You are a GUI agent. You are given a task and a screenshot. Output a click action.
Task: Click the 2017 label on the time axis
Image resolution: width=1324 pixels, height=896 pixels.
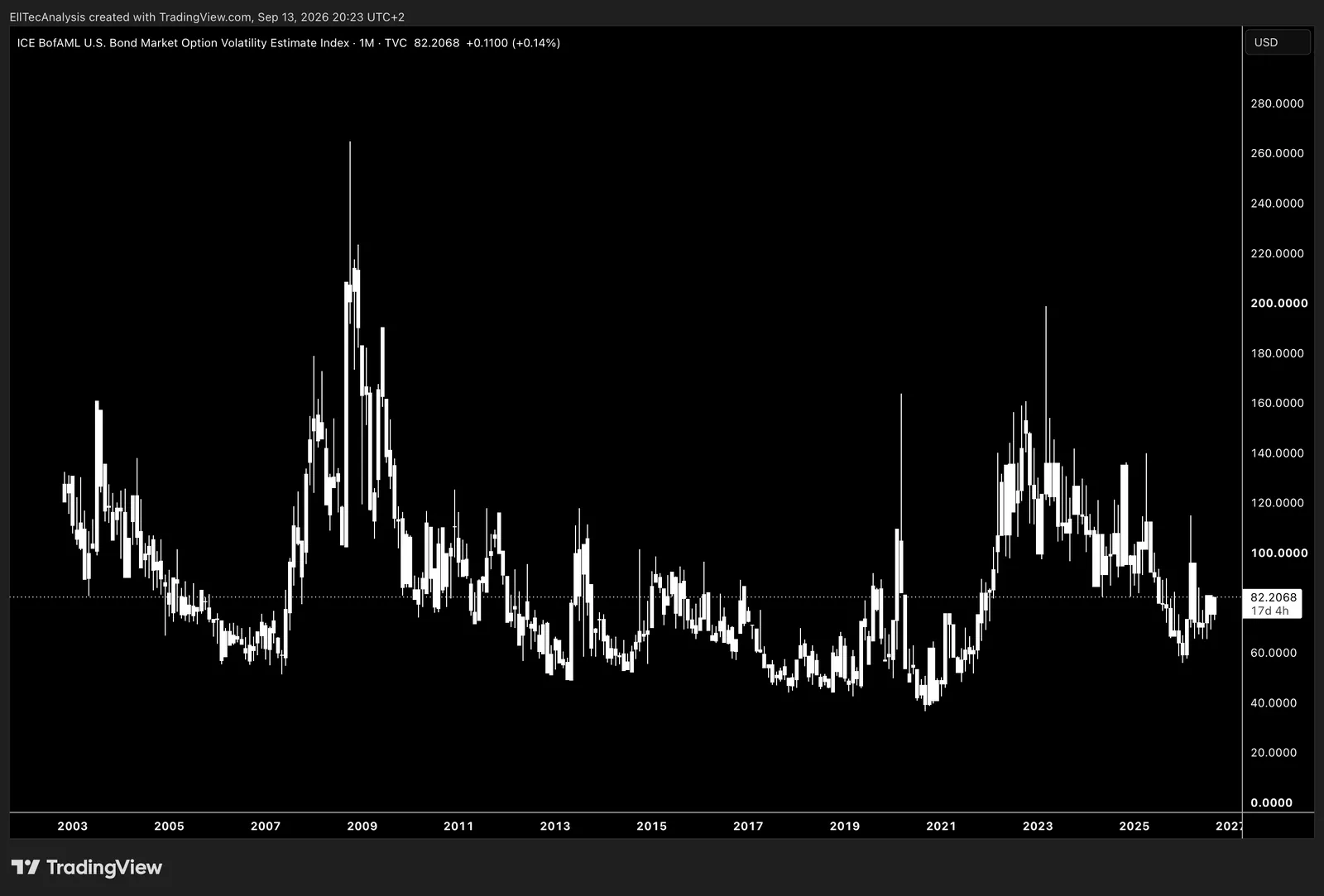pos(748,826)
